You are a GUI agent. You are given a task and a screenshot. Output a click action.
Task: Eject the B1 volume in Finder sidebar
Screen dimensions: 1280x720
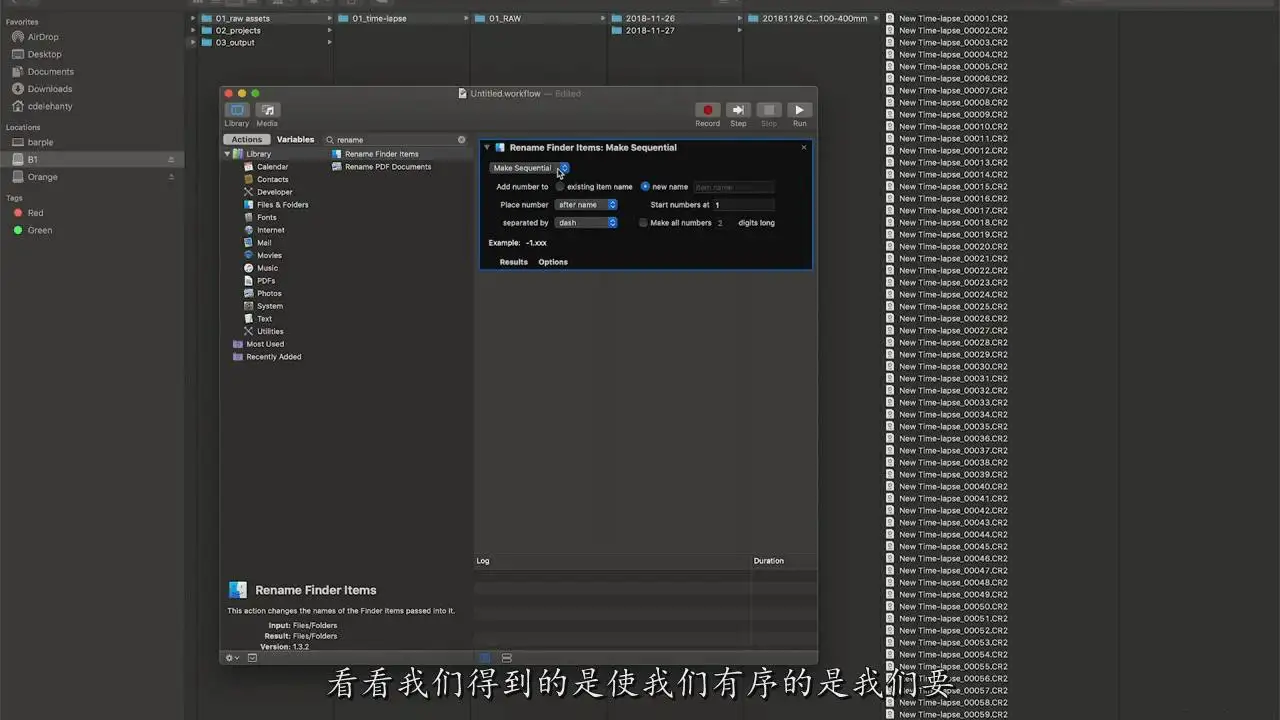(171, 160)
